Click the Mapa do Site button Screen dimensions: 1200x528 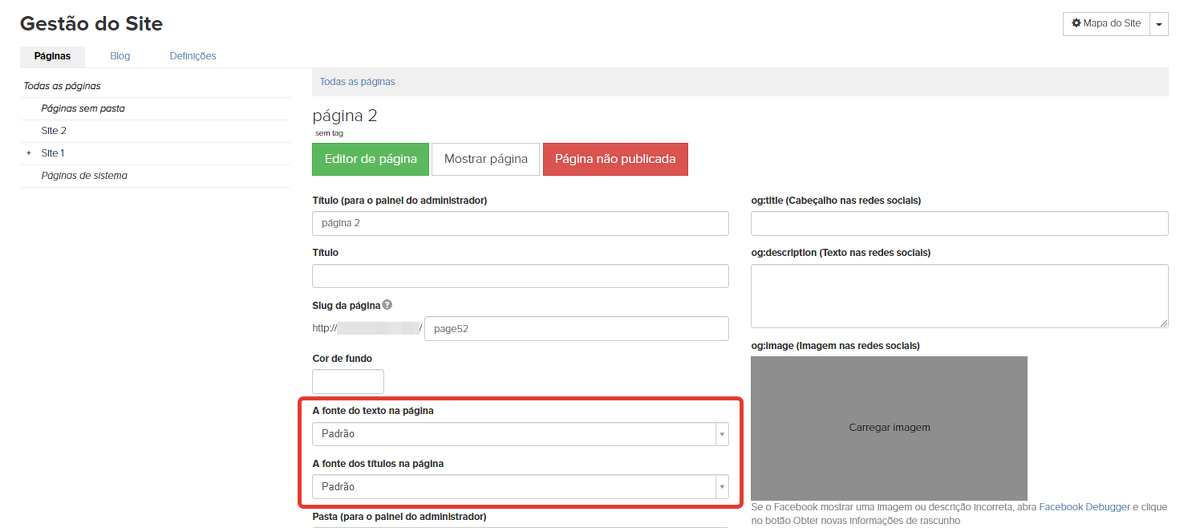click(1105, 24)
